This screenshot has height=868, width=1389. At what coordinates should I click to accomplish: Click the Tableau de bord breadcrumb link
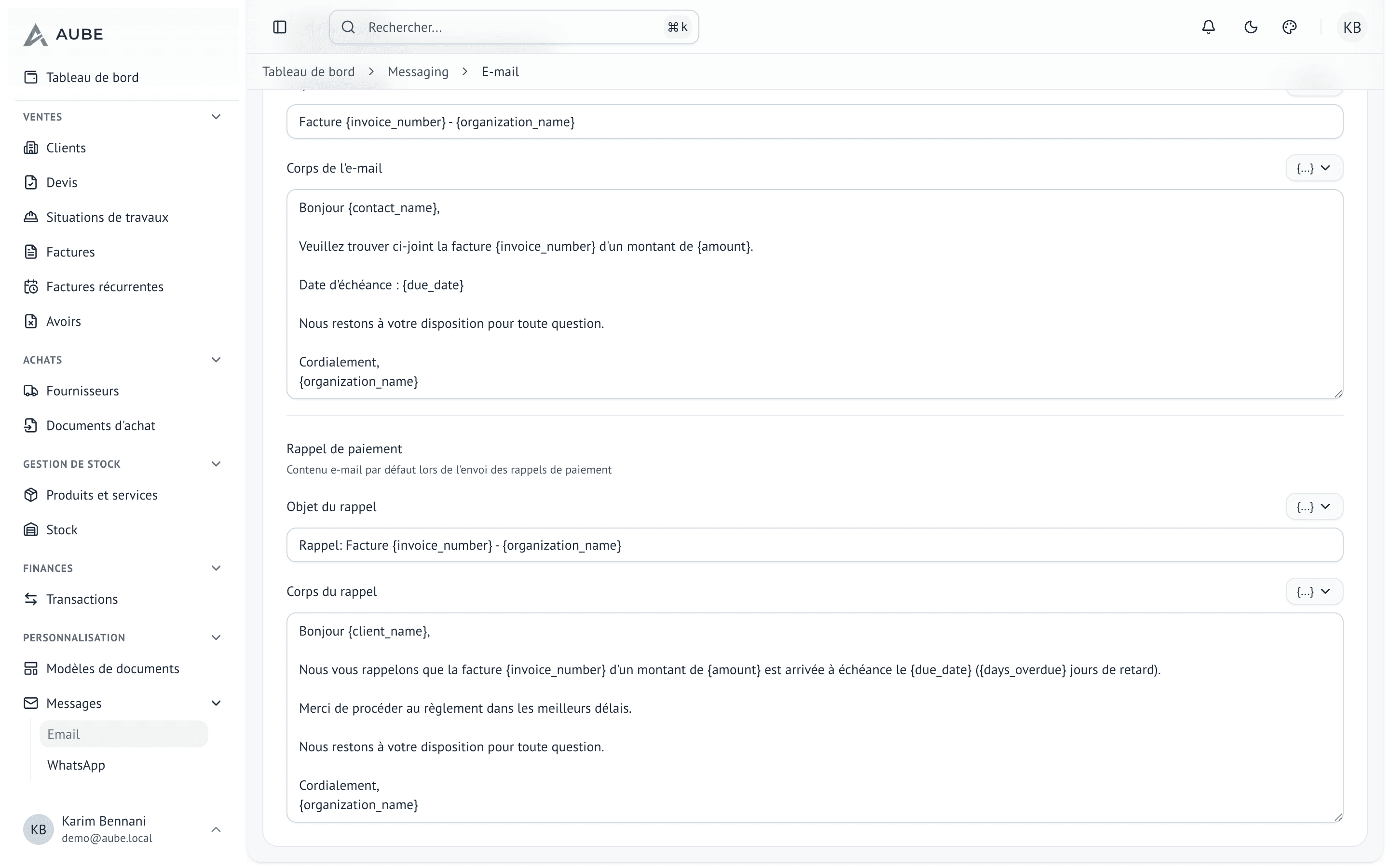(x=308, y=72)
